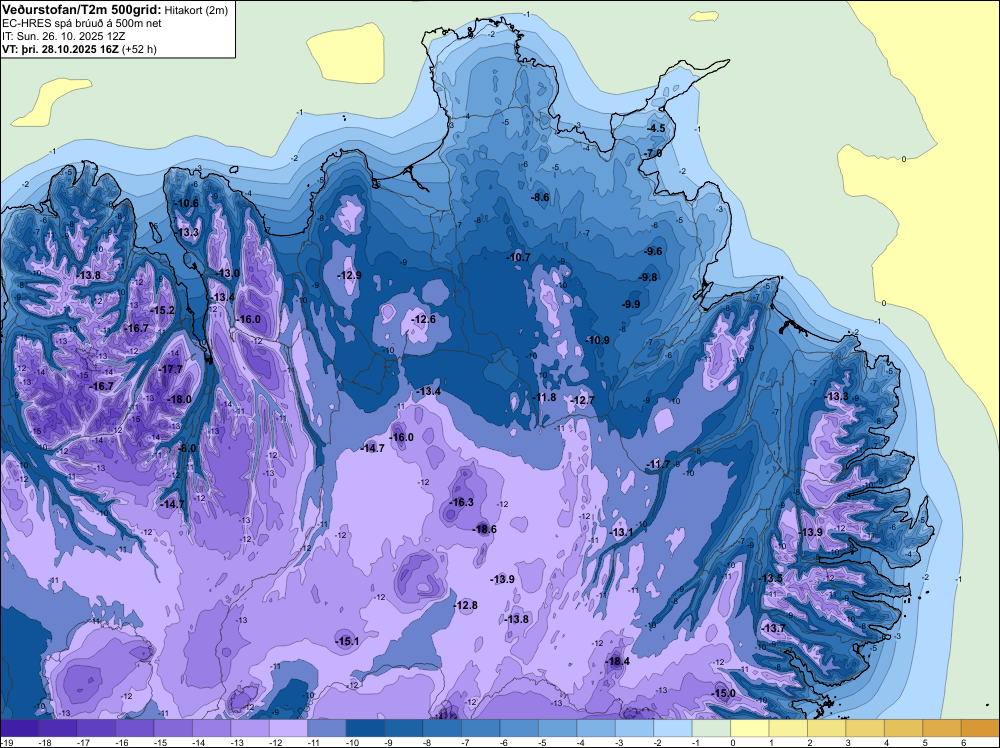This screenshot has width=1000, height=748.
Task: Click the '-12.8' temperature value
Action: [466, 605]
